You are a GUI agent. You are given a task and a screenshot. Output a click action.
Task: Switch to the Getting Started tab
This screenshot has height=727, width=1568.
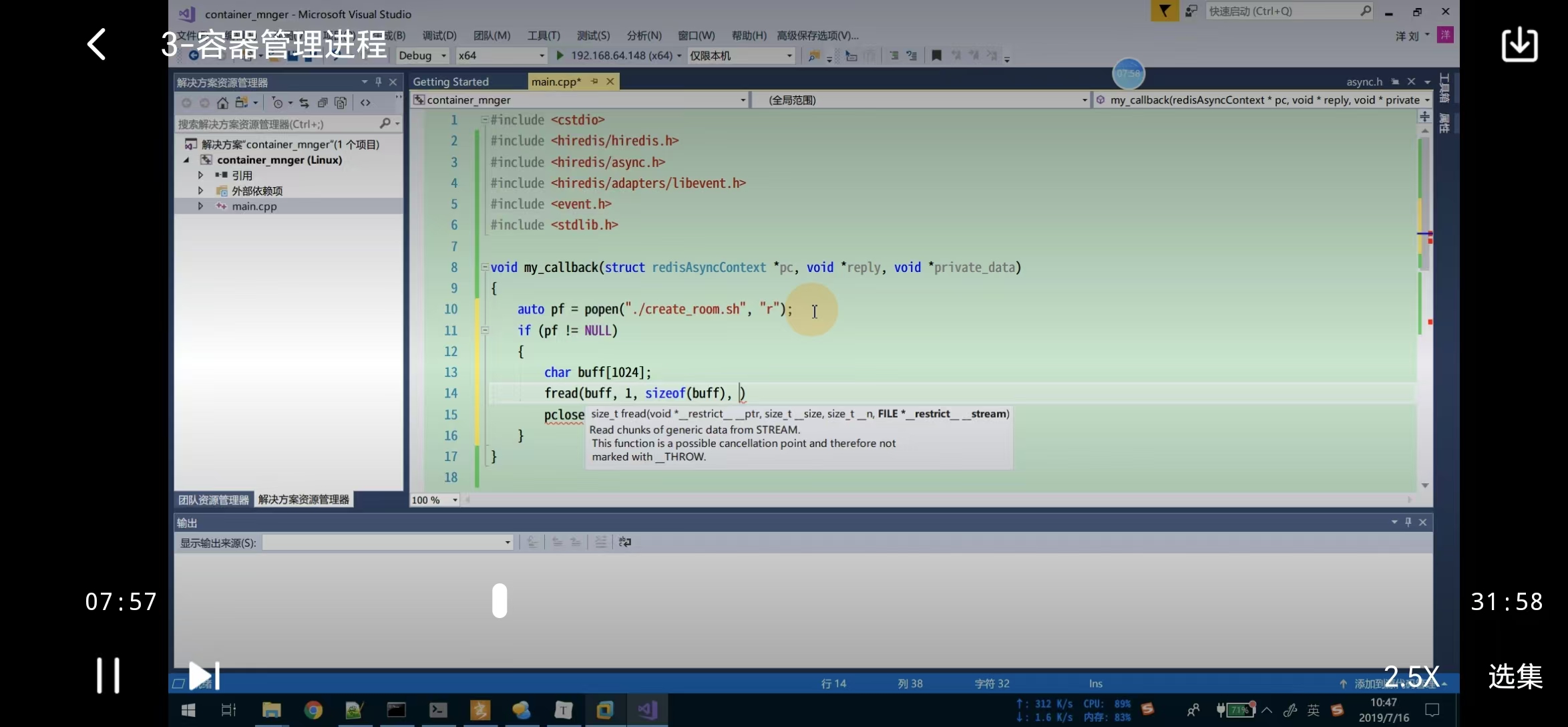pos(451,82)
